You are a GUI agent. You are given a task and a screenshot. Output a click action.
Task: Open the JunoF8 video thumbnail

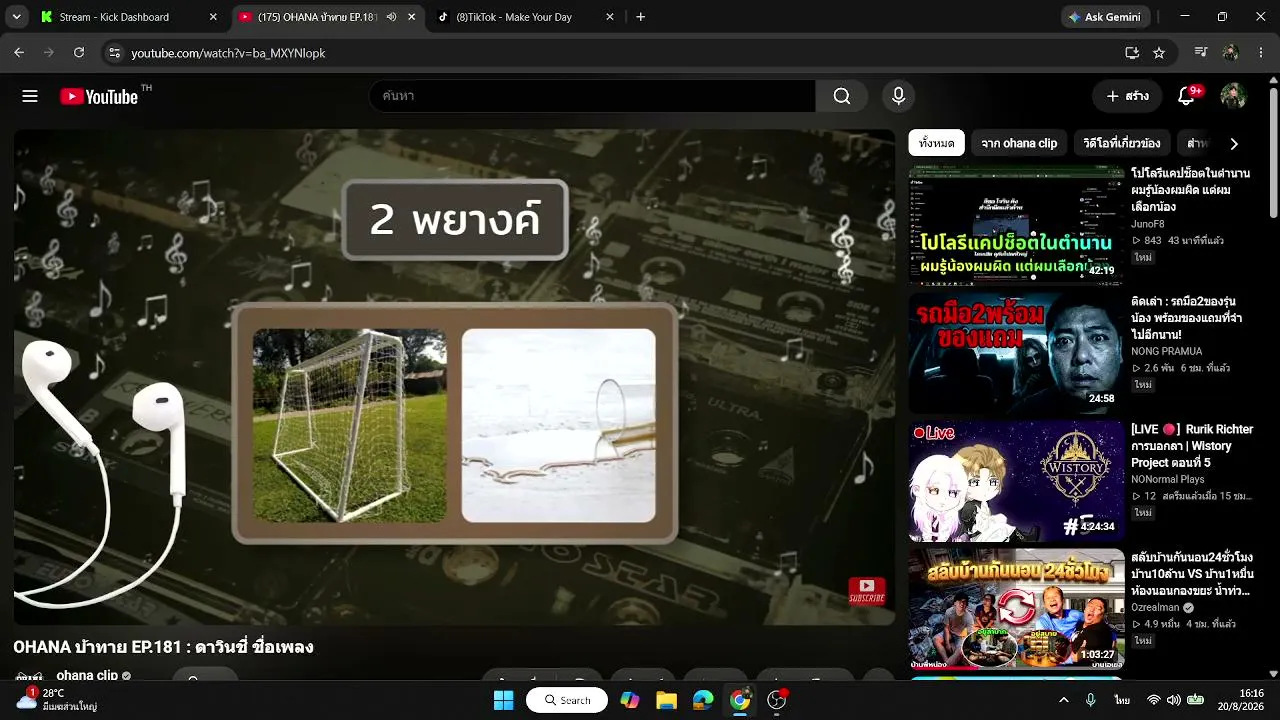click(x=1017, y=225)
